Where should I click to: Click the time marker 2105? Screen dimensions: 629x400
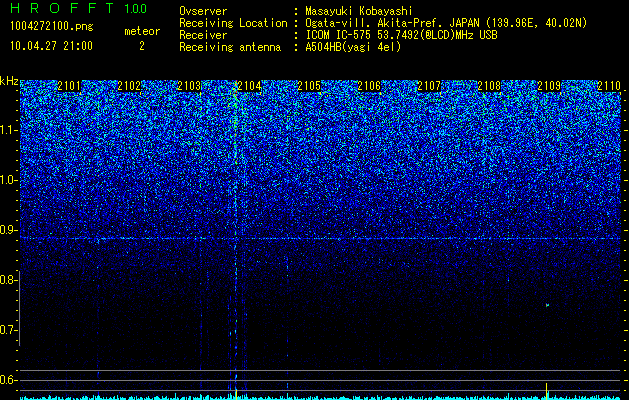(309, 86)
